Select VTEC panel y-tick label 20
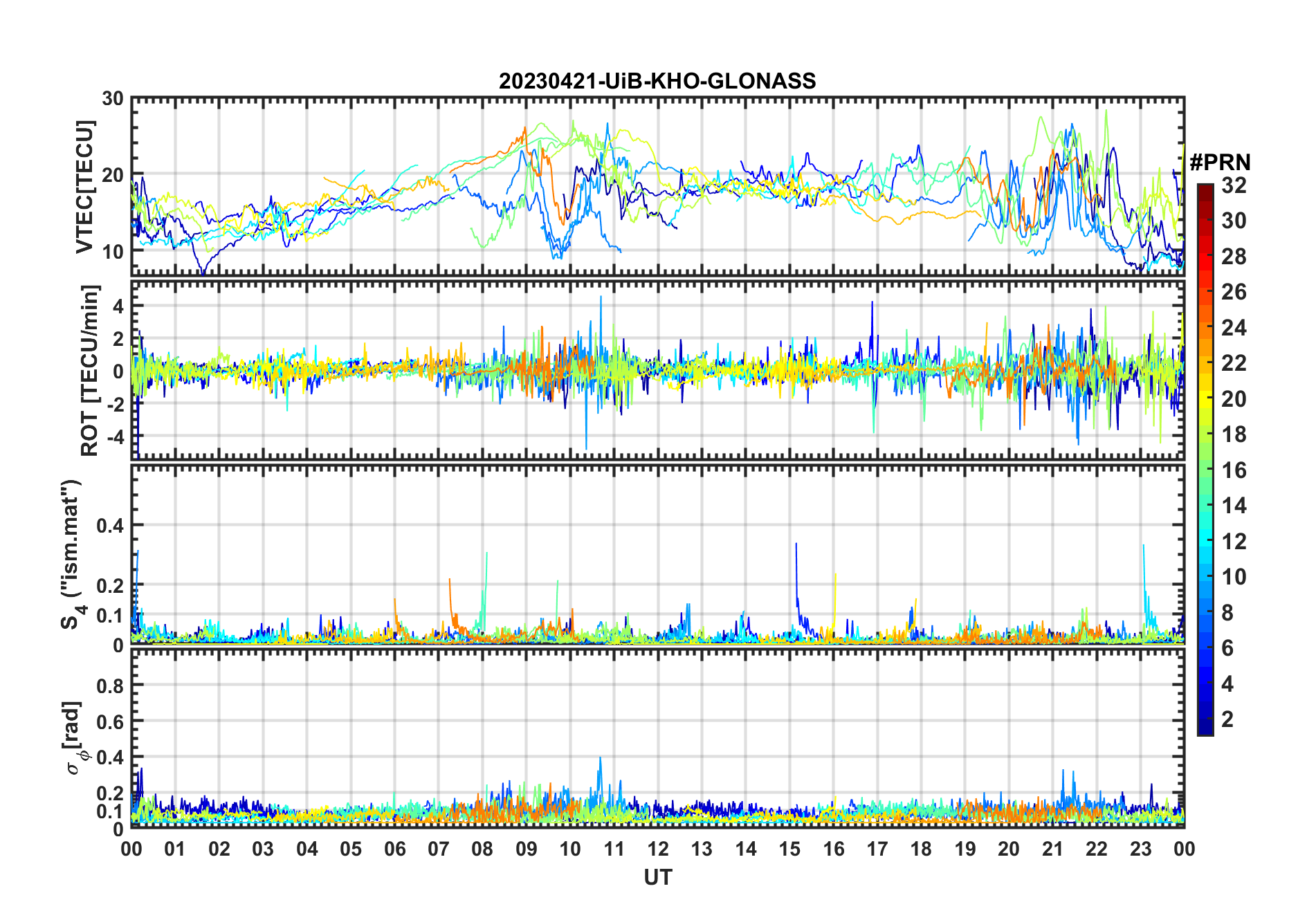 click(x=113, y=175)
